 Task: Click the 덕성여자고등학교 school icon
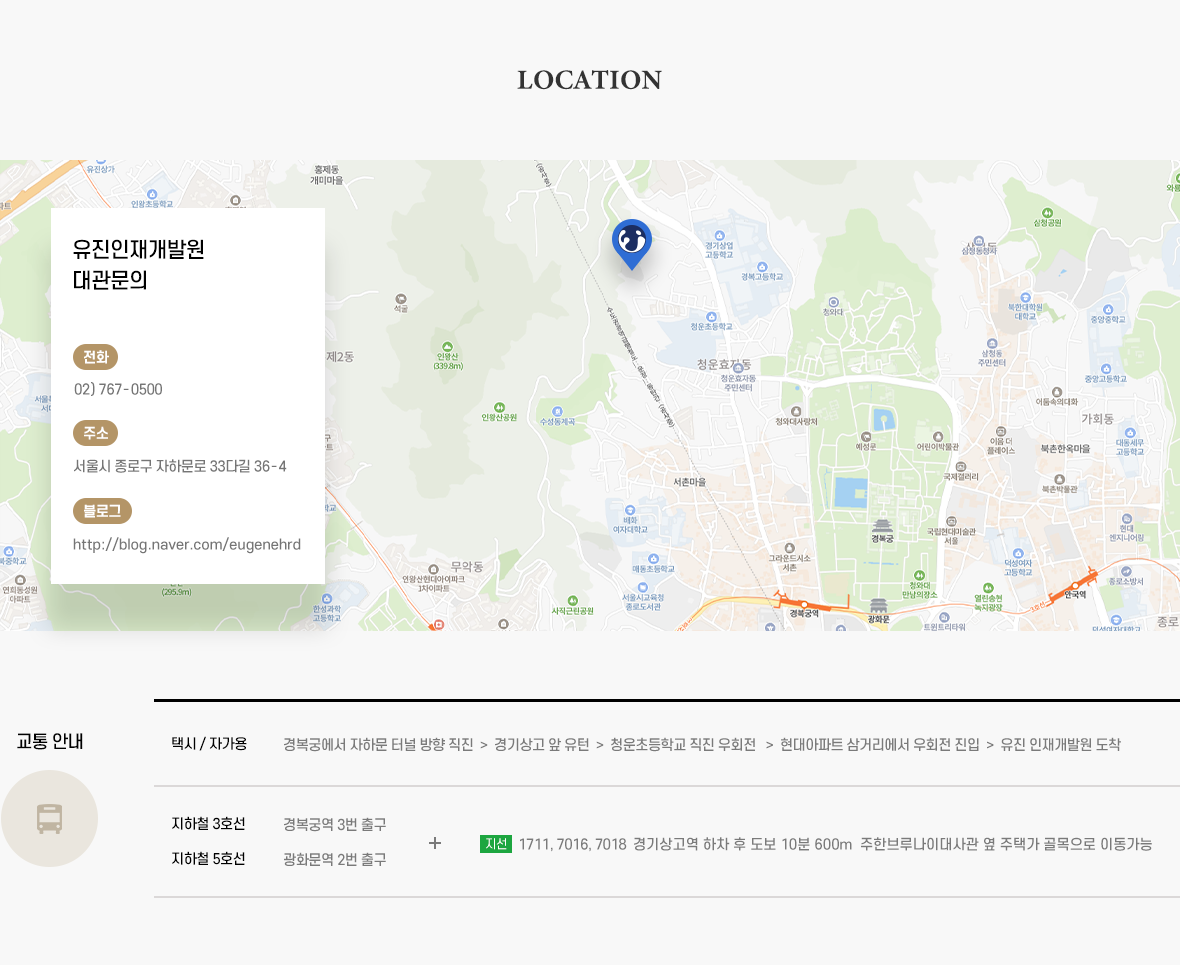click(x=1018, y=553)
